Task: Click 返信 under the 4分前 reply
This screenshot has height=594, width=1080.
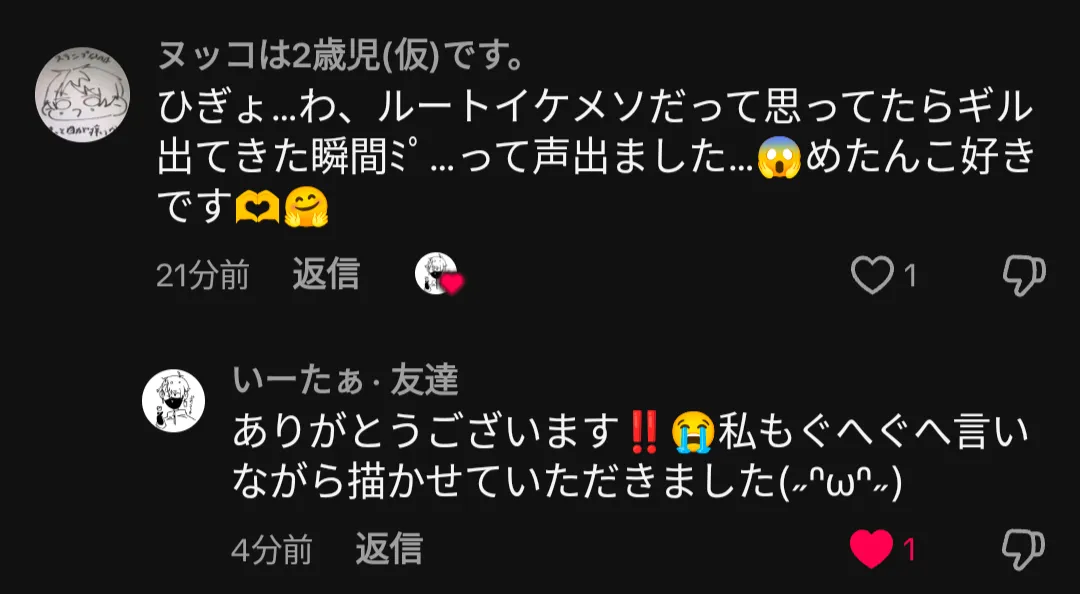Action: point(389,549)
